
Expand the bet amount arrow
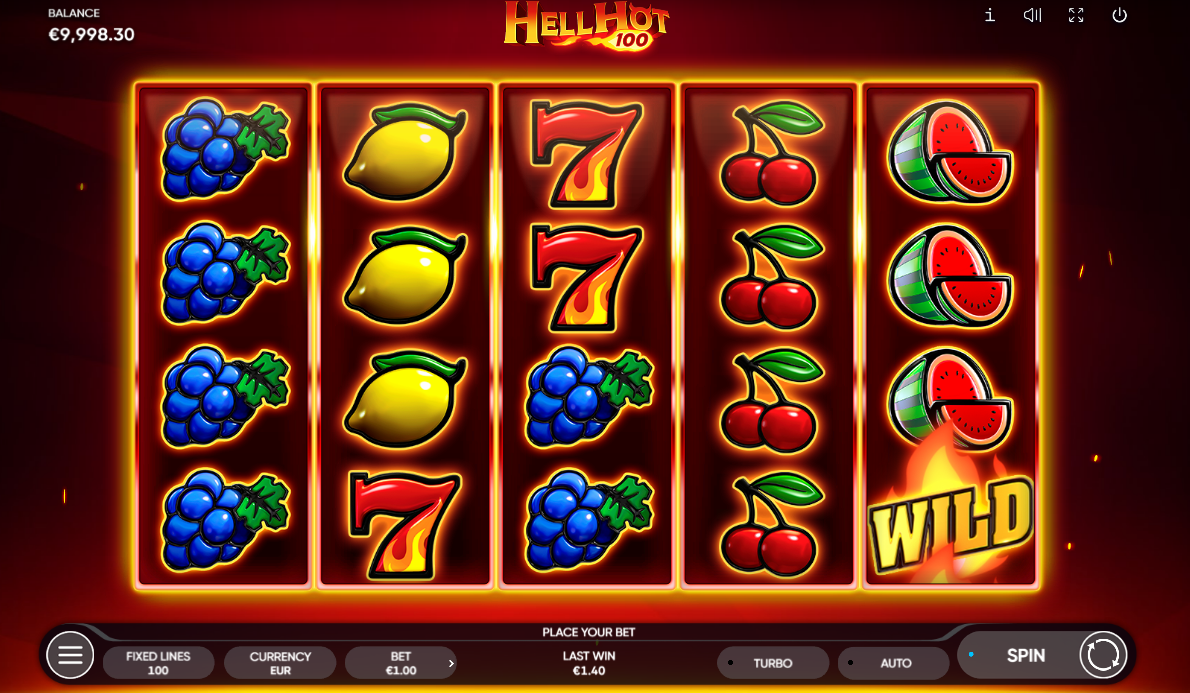451,663
